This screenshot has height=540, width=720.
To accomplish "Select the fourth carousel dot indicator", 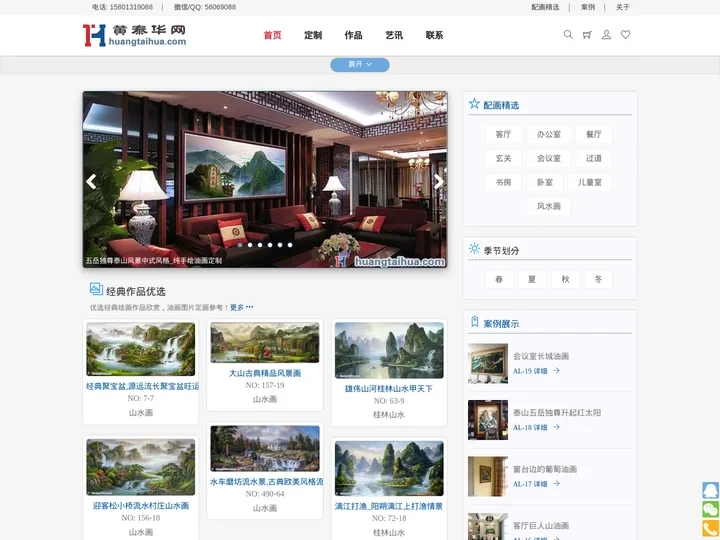I will pos(270,245).
